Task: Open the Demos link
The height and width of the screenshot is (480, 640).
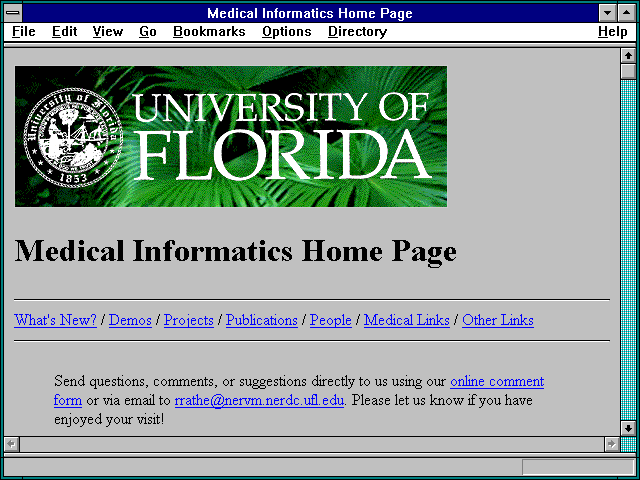Action: [130, 320]
